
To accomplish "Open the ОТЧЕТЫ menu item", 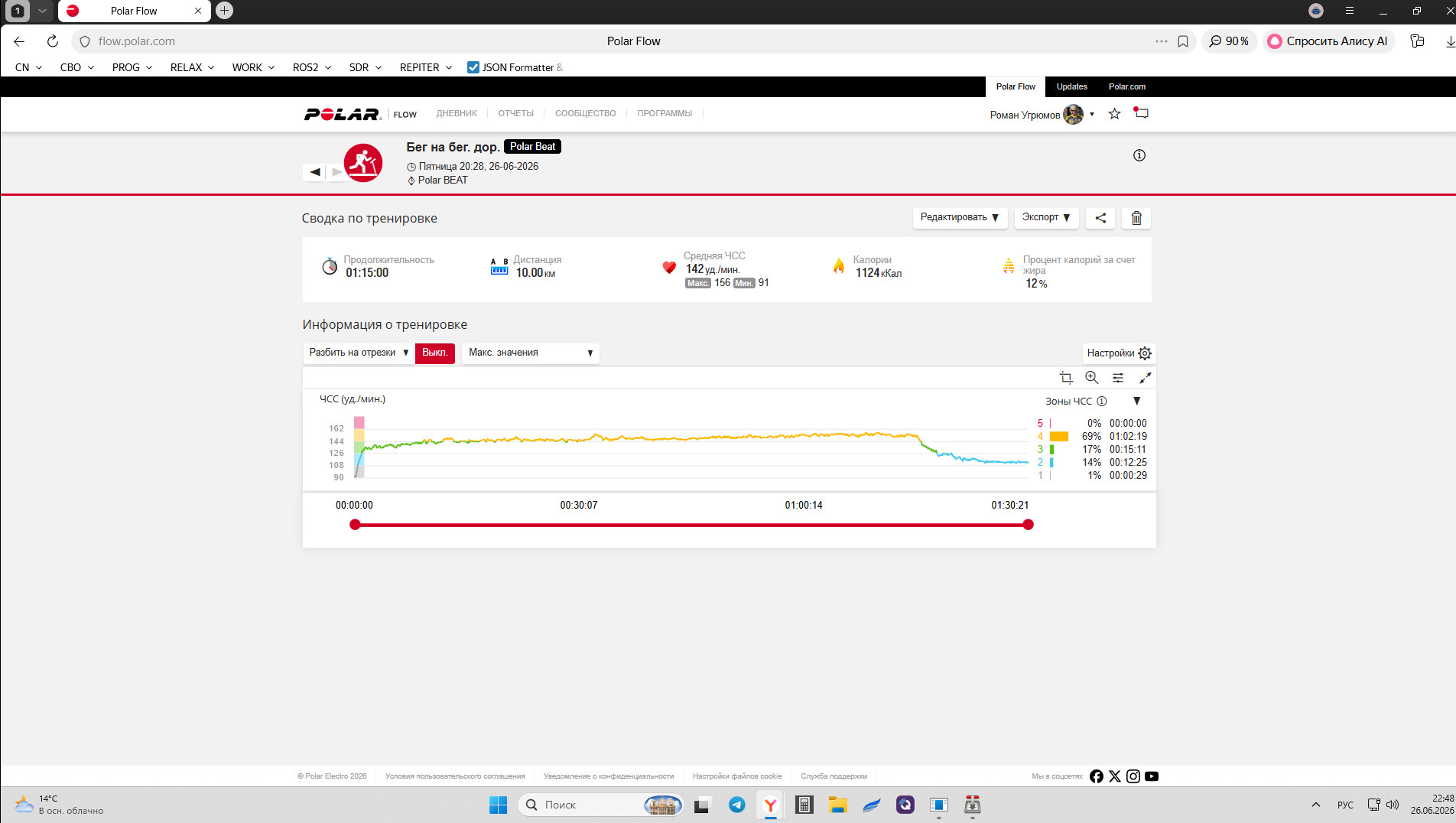I will click(516, 113).
